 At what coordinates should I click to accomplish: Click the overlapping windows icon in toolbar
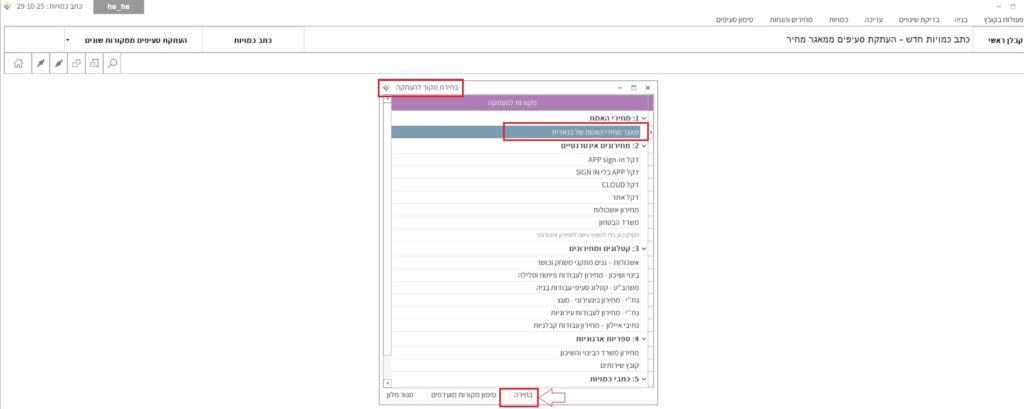[76, 63]
